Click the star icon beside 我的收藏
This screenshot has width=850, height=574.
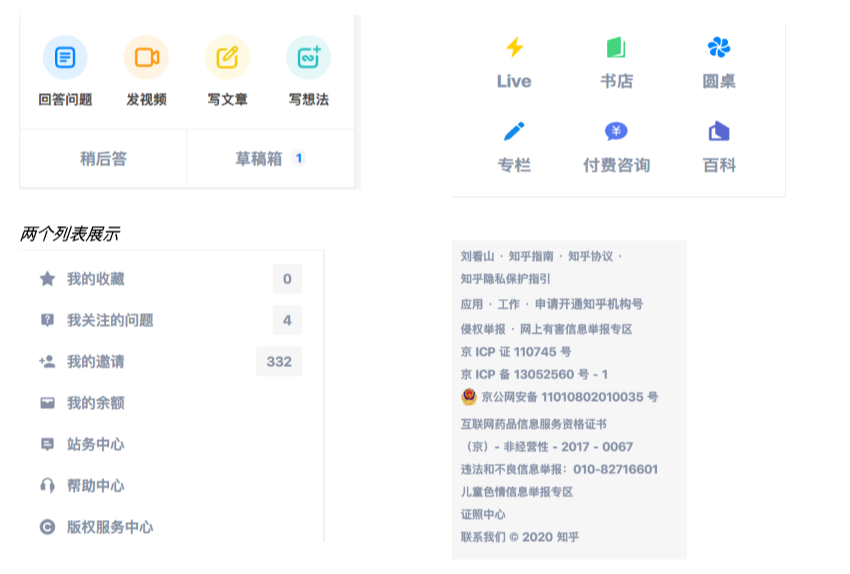coord(48,279)
